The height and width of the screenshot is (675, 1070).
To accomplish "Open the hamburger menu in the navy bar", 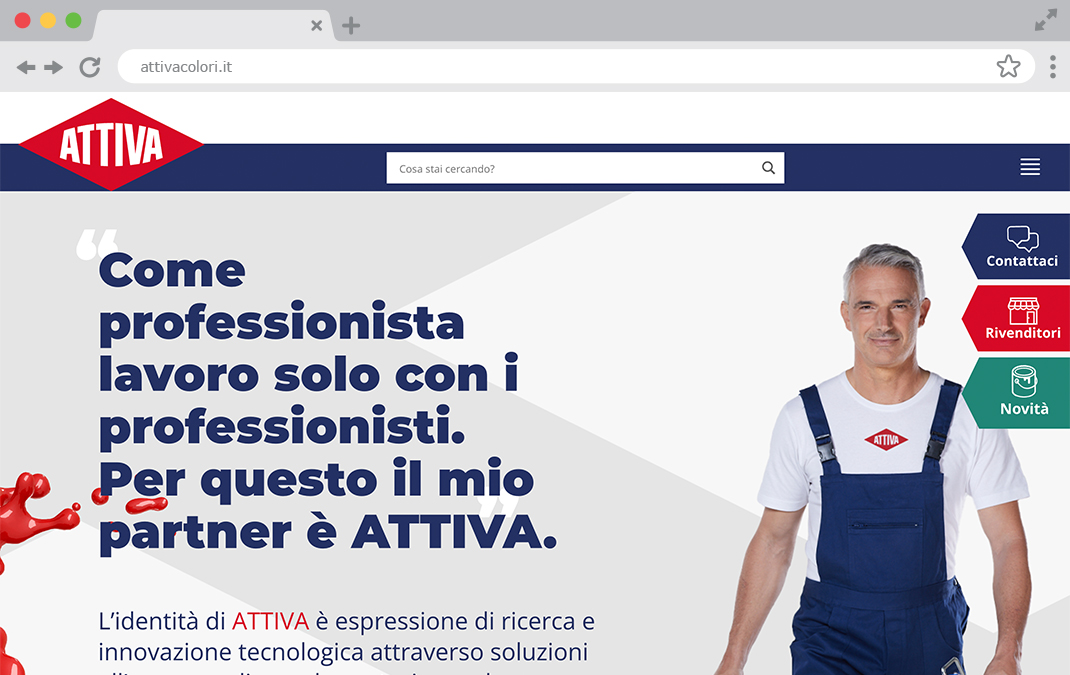I will (1030, 167).
